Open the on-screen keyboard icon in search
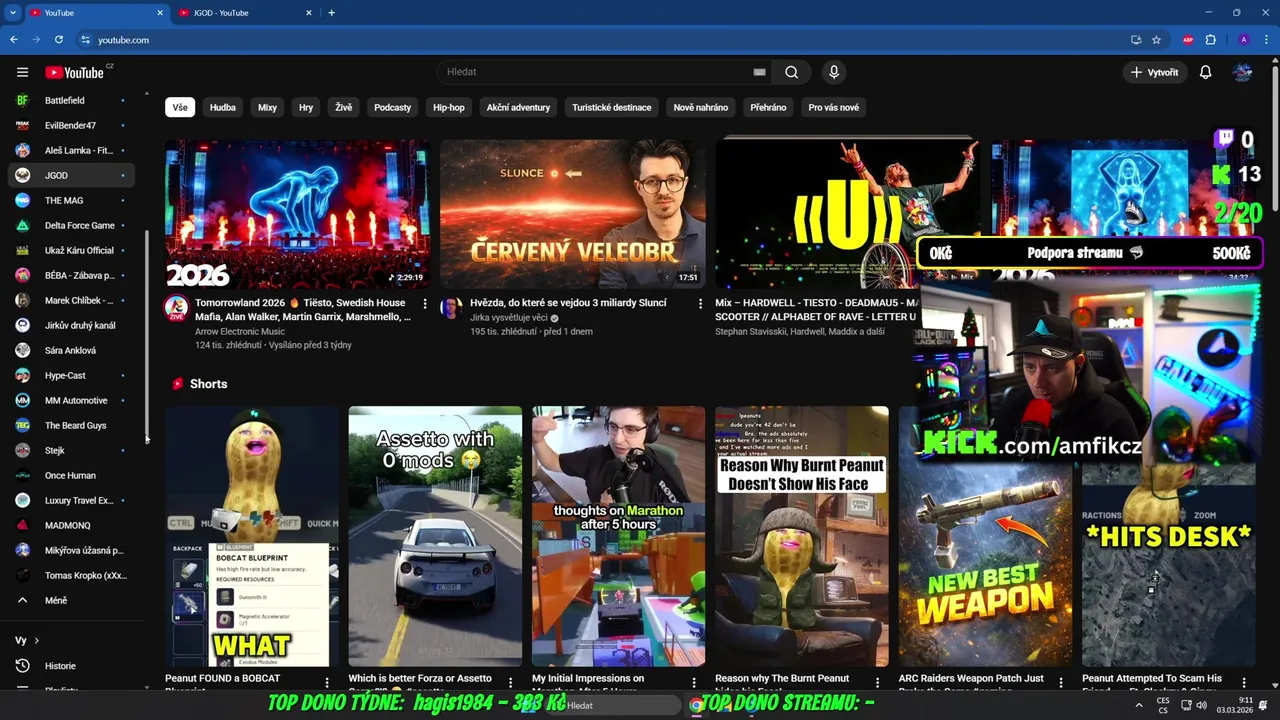Screen dimensions: 1280x720 pyautogui.click(x=759, y=72)
